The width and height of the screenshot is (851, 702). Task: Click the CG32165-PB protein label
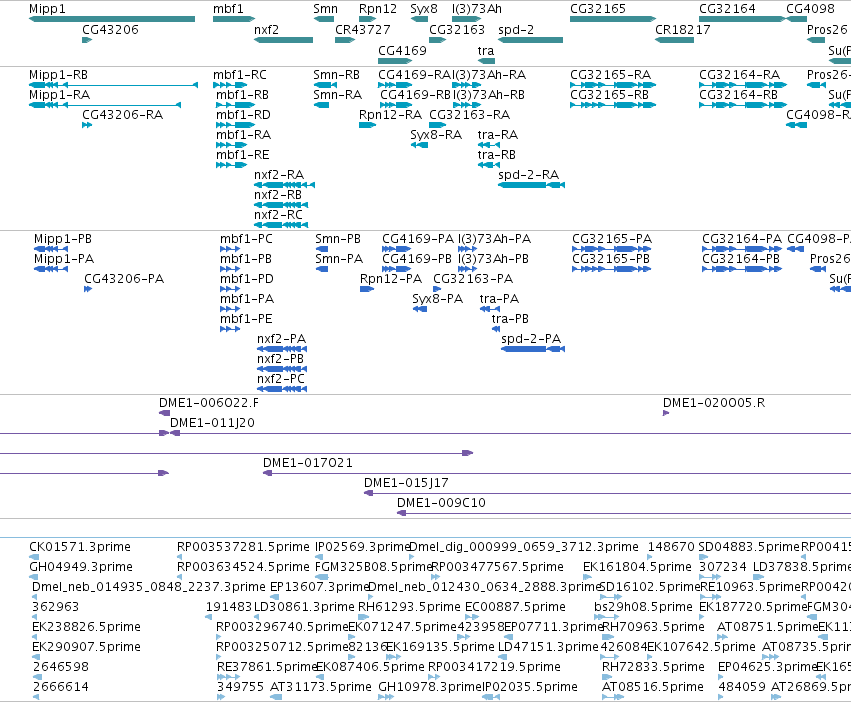point(611,259)
